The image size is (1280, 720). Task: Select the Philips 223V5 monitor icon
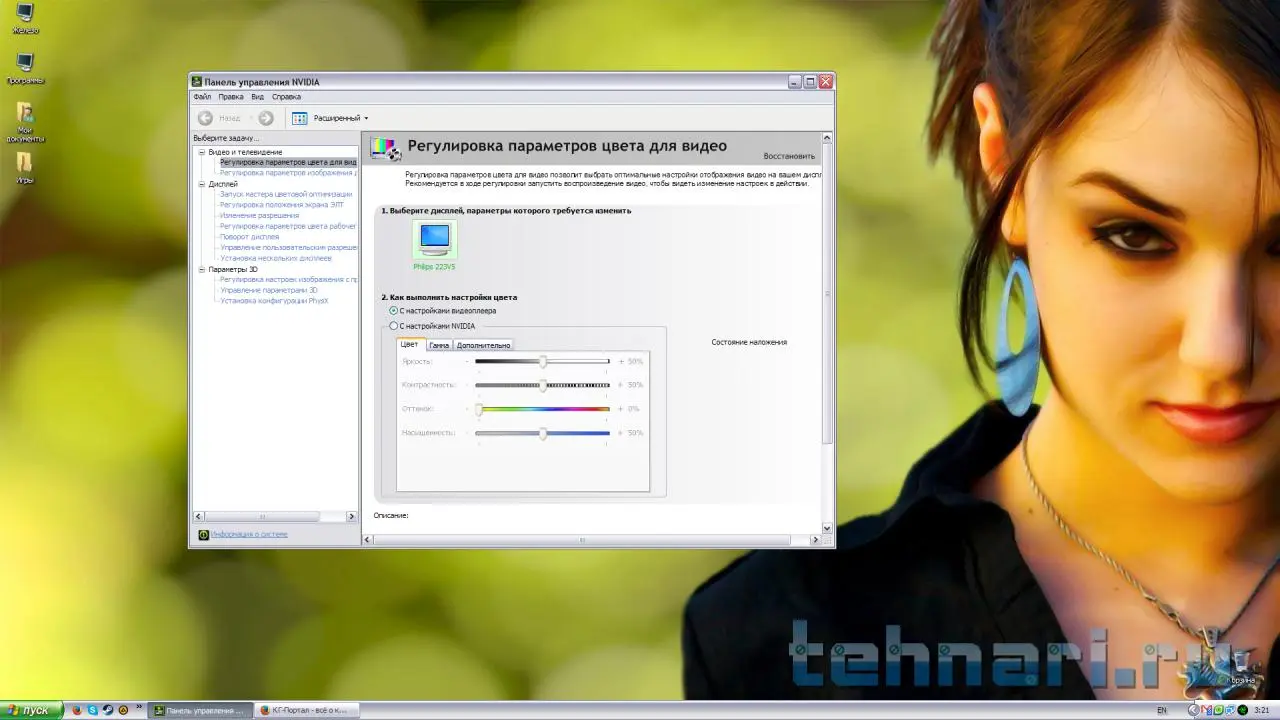pyautogui.click(x=435, y=240)
